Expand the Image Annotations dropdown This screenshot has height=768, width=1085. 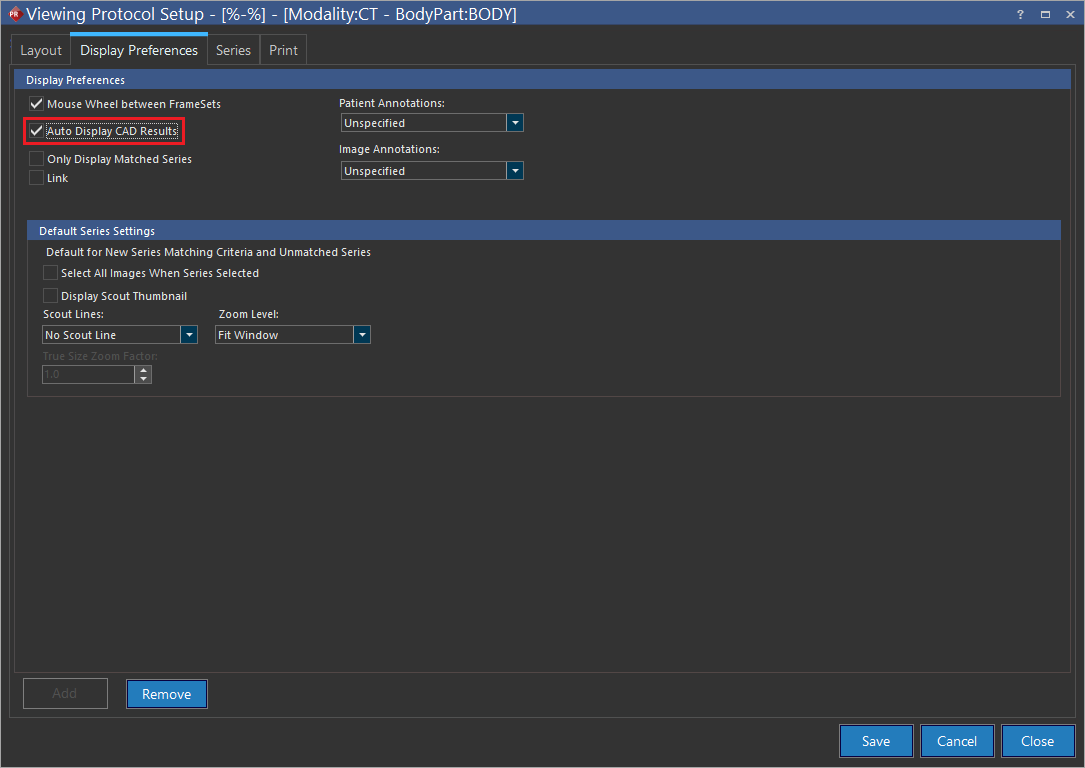[x=515, y=171]
